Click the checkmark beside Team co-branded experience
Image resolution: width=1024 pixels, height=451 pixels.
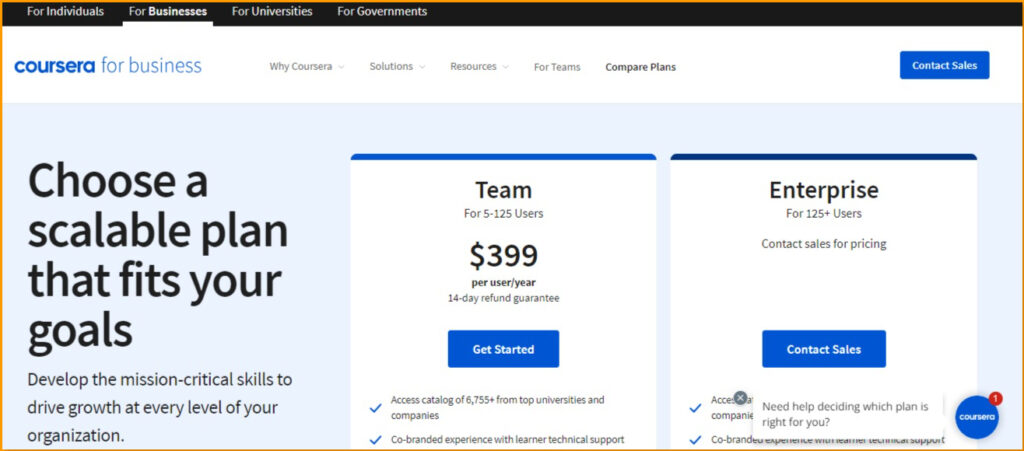[x=376, y=440]
